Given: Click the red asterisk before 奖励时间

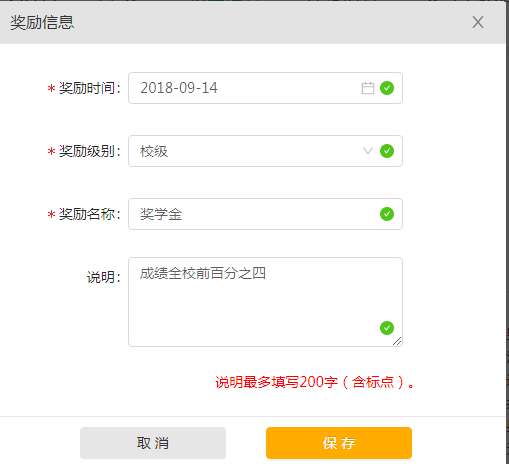Looking at the screenshot, I should click(51, 88).
